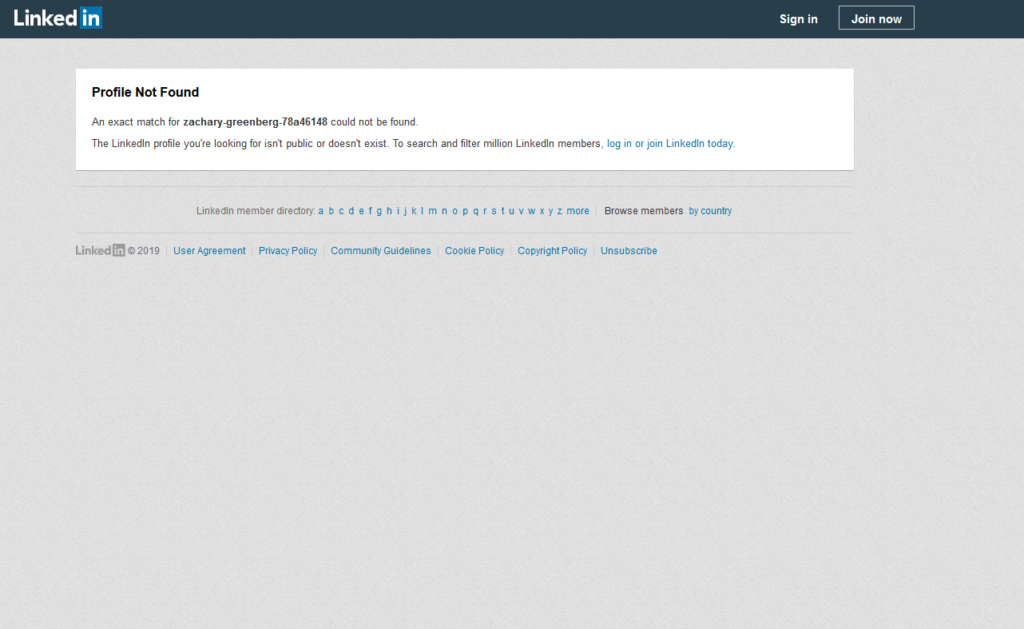Browse member directory letter d
Viewport: 1024px width, 629px height.
(x=351, y=211)
